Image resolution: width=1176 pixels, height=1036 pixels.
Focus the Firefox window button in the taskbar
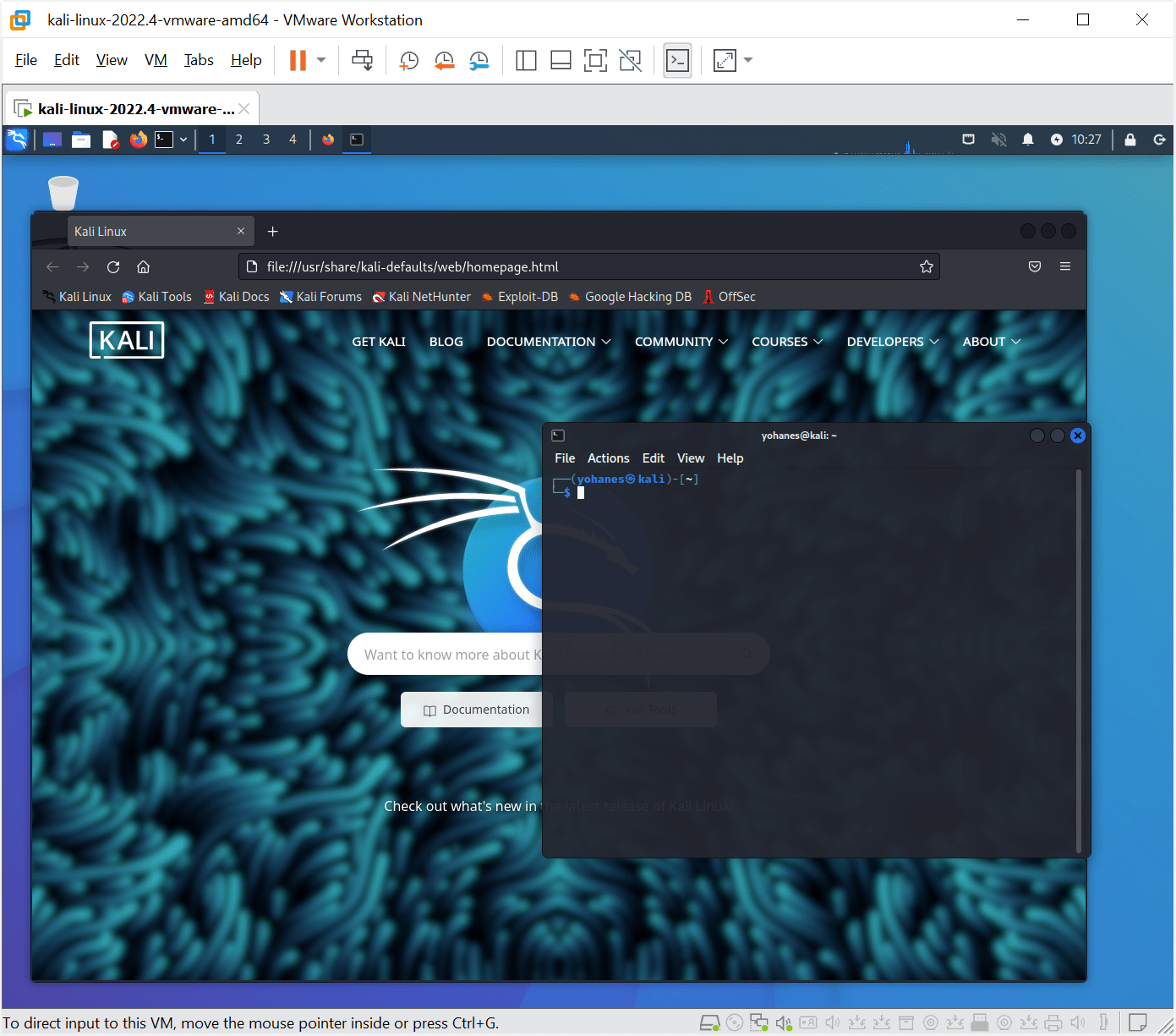click(x=328, y=140)
